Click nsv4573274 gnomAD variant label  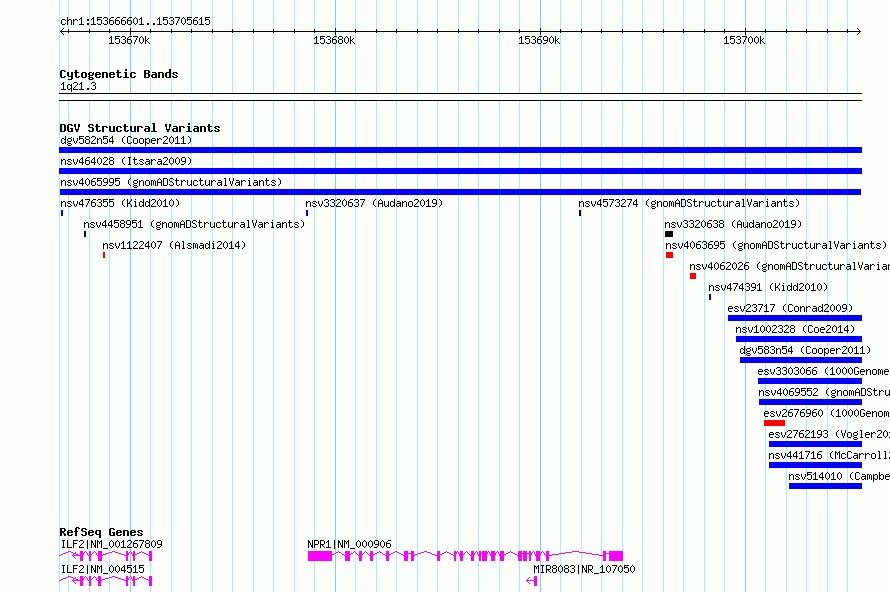(x=689, y=203)
